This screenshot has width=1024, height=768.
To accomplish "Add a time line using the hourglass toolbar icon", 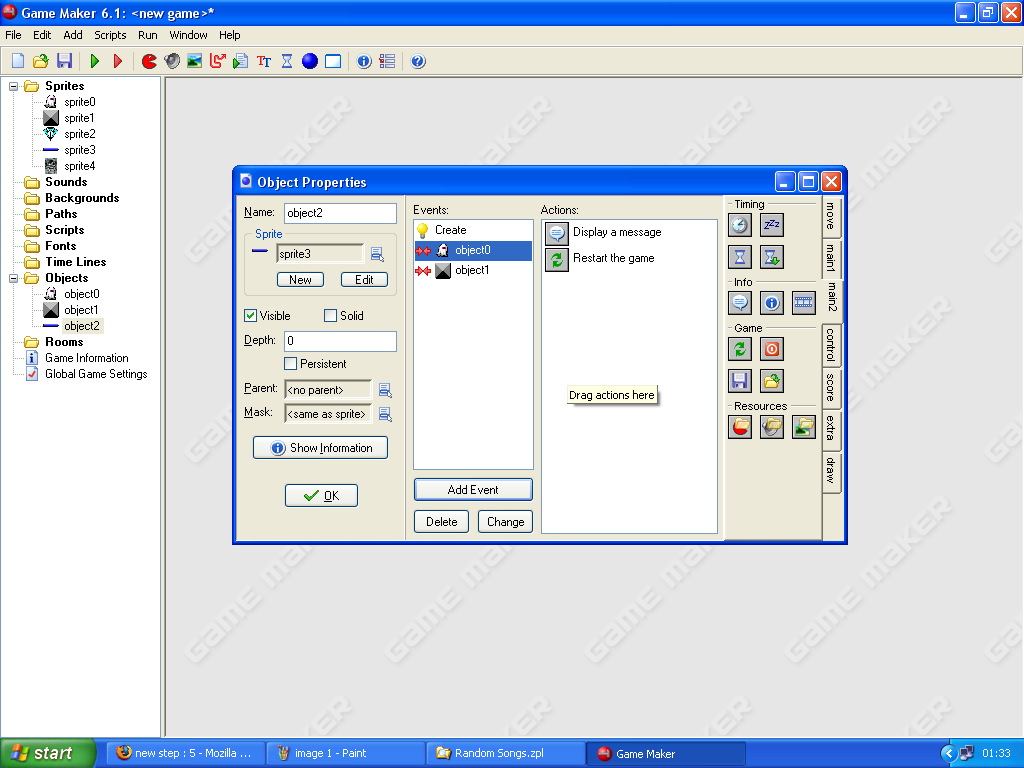I will pyautogui.click(x=287, y=61).
